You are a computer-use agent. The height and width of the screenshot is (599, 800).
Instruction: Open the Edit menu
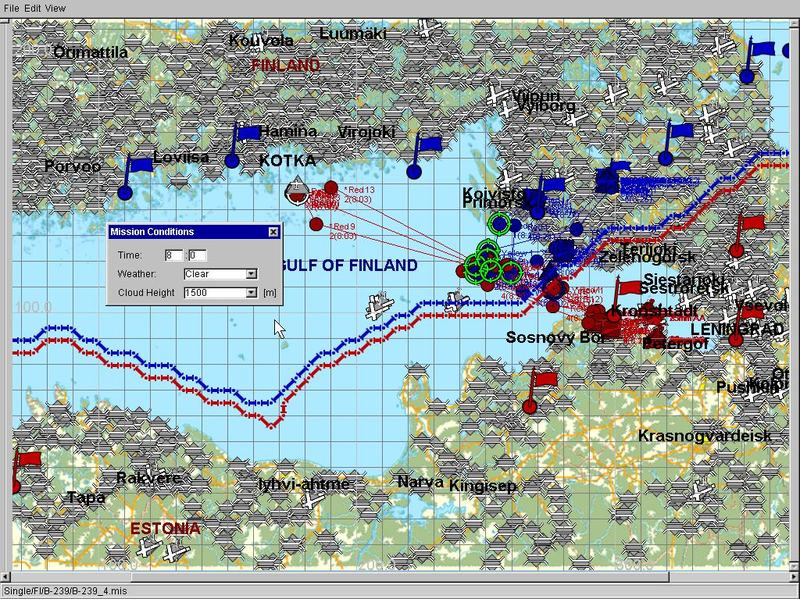tap(32, 8)
